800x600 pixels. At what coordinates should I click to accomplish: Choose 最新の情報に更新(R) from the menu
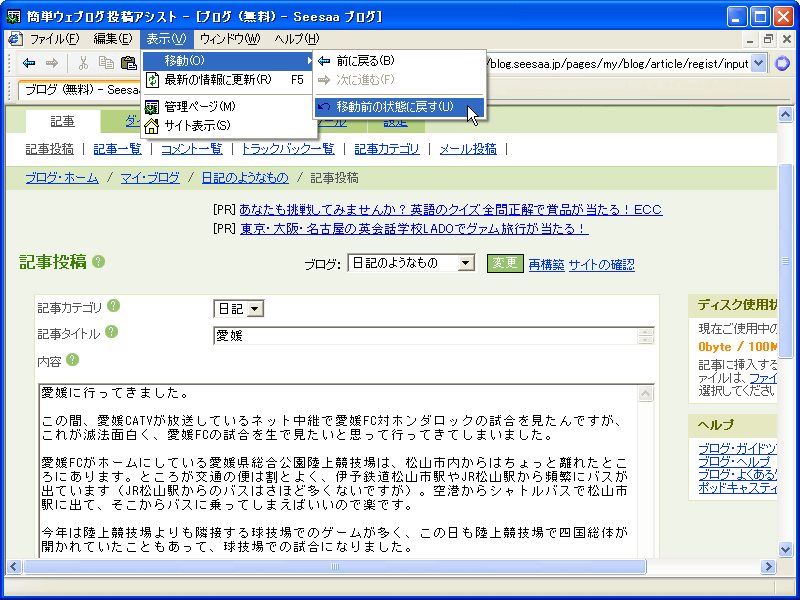pyautogui.click(x=228, y=80)
